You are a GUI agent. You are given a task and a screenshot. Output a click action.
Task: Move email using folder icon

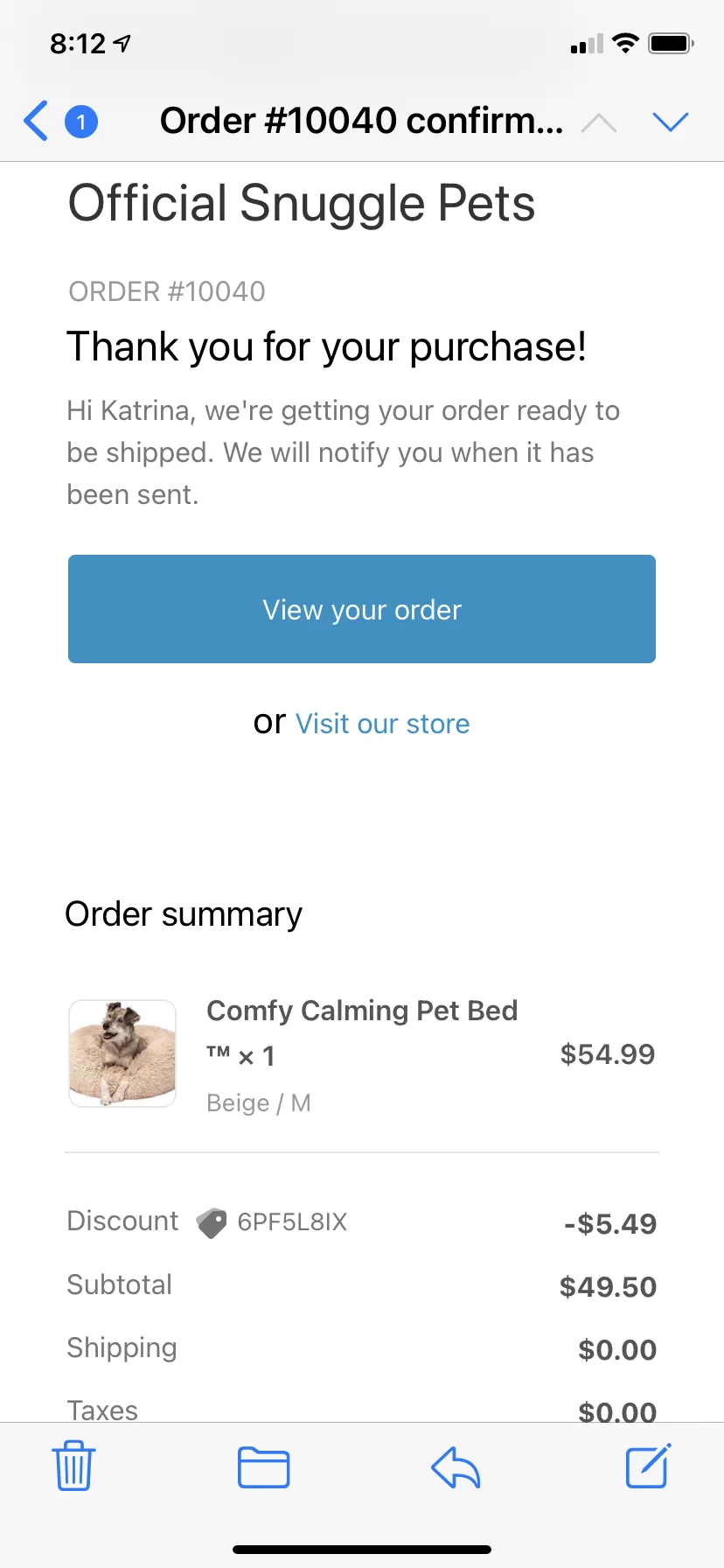pyautogui.click(x=264, y=1467)
